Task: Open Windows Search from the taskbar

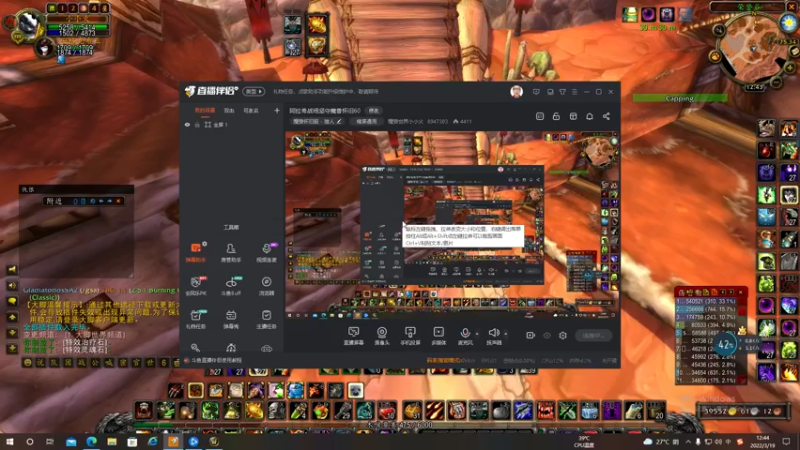Action: pyautogui.click(x=30, y=441)
